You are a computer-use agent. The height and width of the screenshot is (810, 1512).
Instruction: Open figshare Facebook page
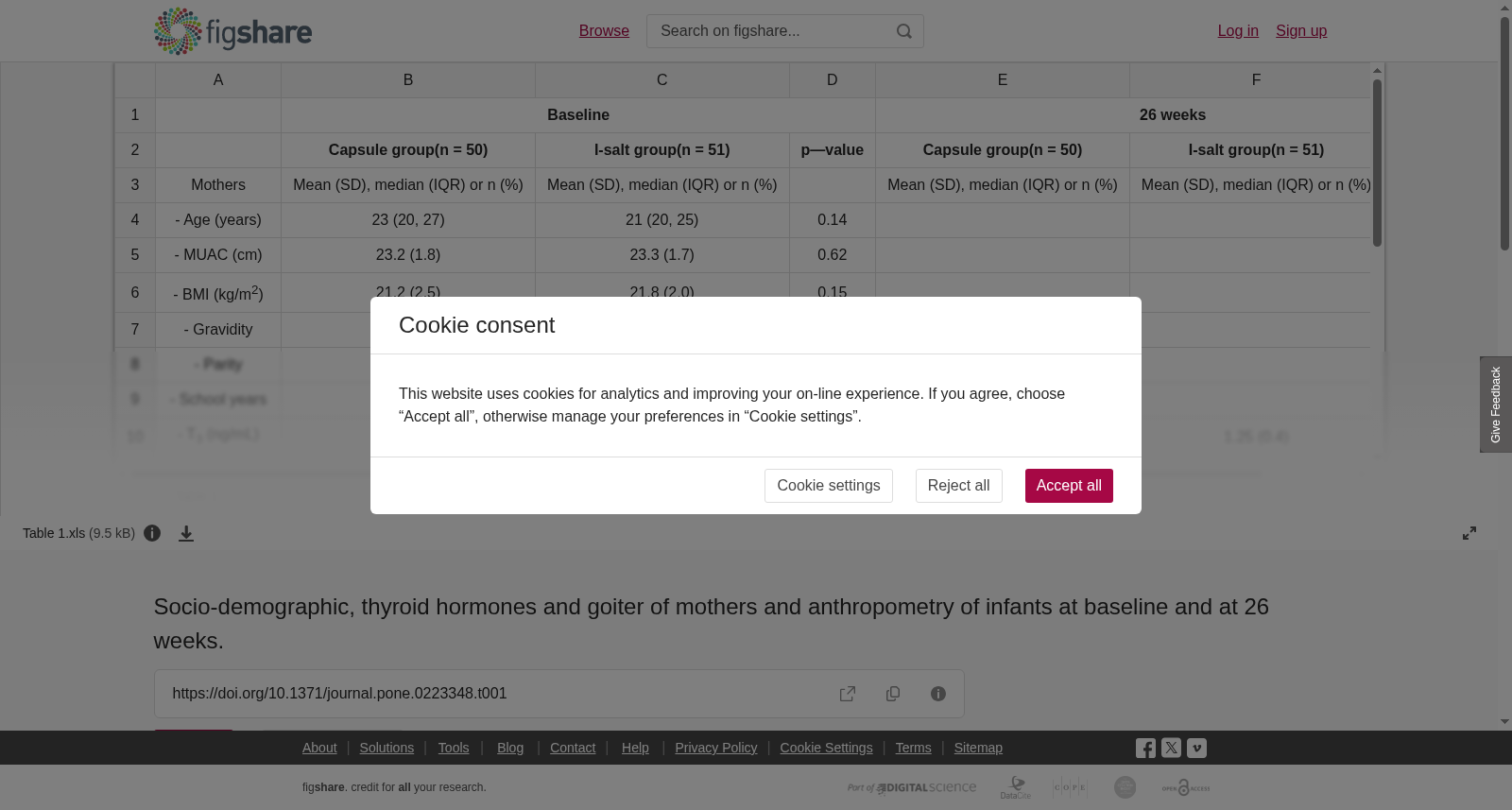(x=1145, y=748)
